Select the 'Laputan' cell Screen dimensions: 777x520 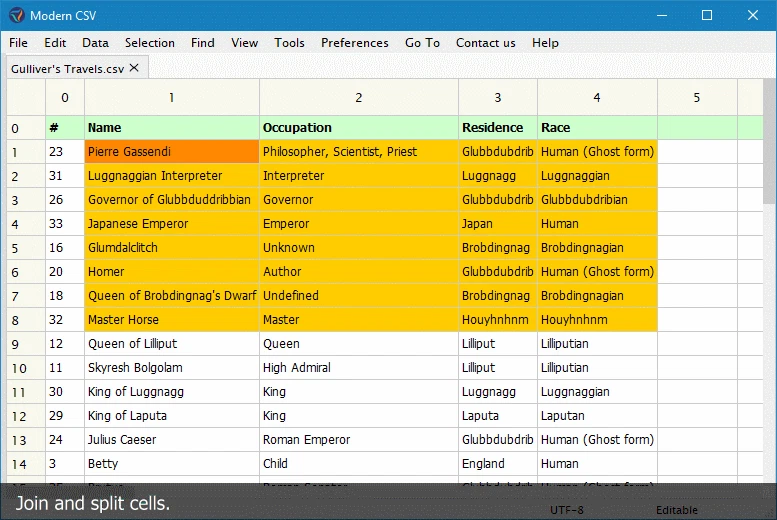pos(597,416)
